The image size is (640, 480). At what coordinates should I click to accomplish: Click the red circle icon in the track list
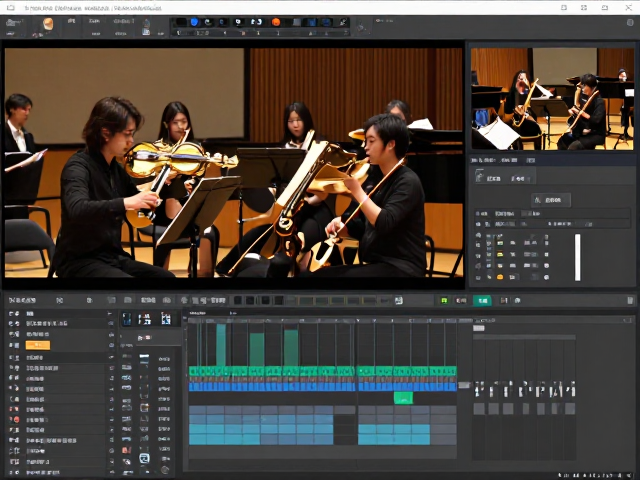tap(16, 419)
